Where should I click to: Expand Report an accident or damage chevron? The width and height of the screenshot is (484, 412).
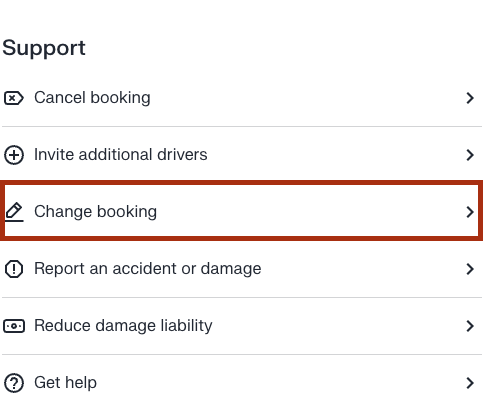(470, 269)
